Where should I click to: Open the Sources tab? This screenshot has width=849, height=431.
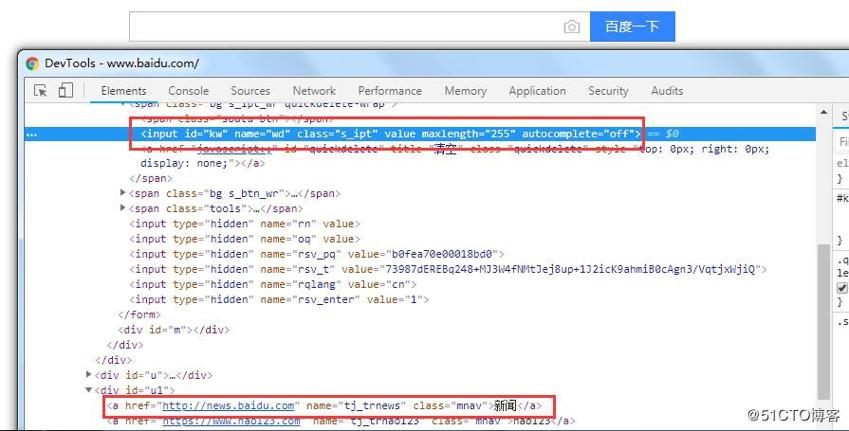tap(250, 91)
